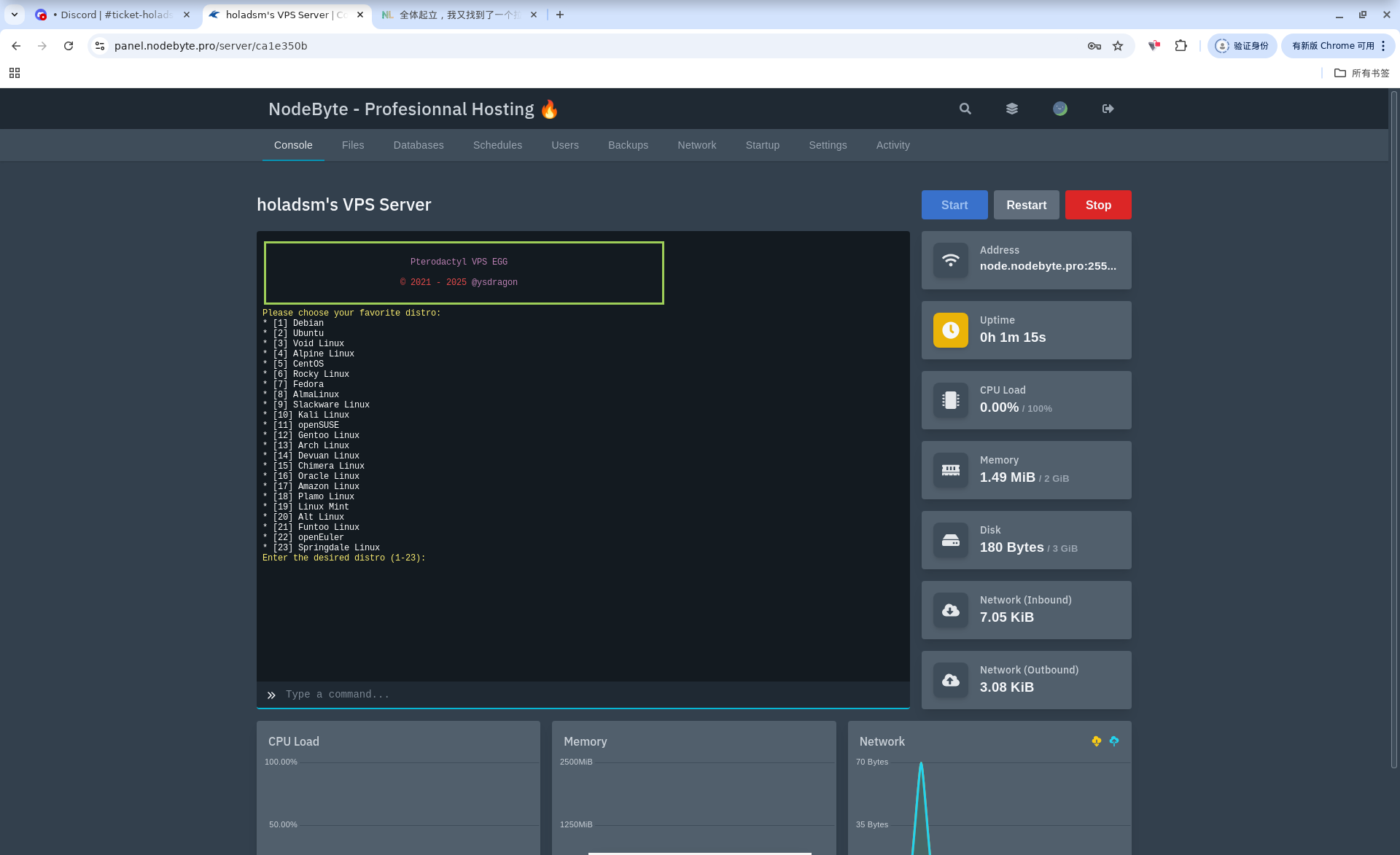This screenshot has height=855, width=1400.
Task: Click the bookmark star in address bar
Action: click(x=1118, y=46)
